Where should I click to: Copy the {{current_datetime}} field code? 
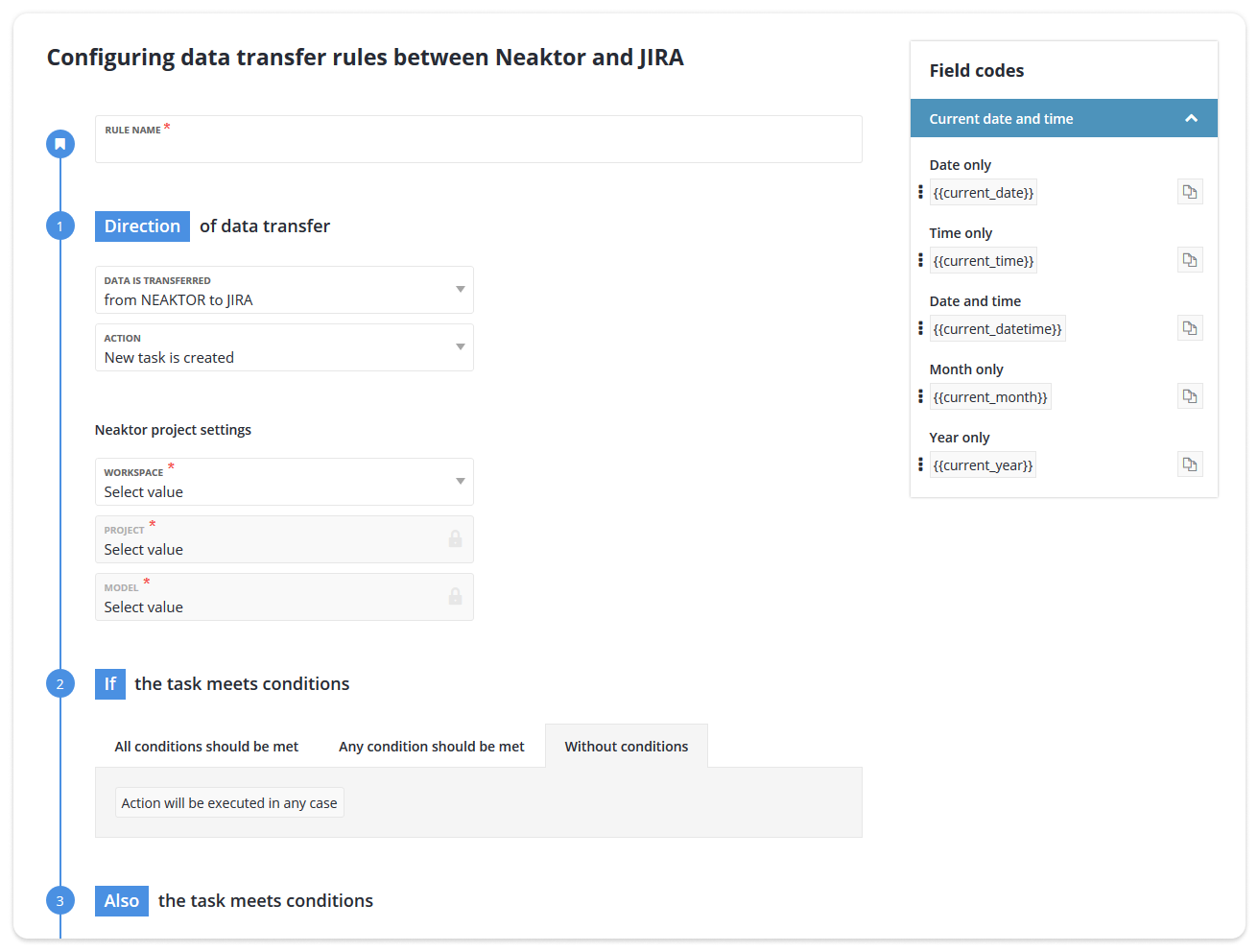[x=1190, y=327]
